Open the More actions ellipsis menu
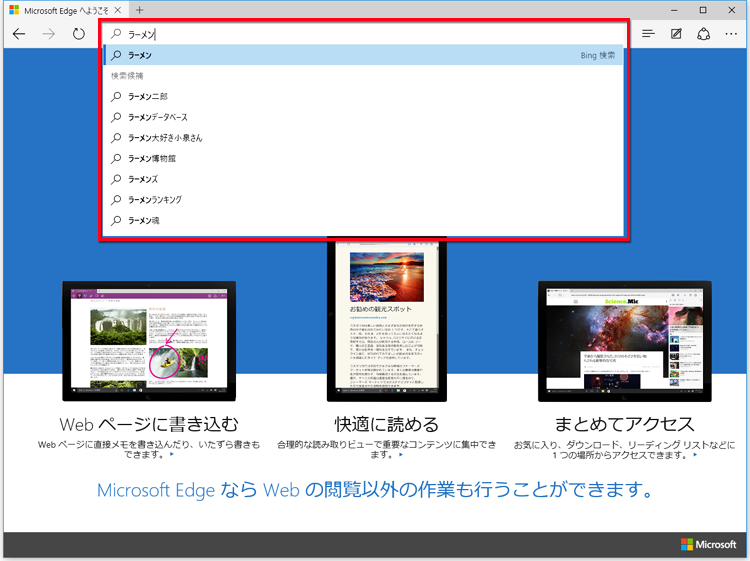 tap(731, 34)
